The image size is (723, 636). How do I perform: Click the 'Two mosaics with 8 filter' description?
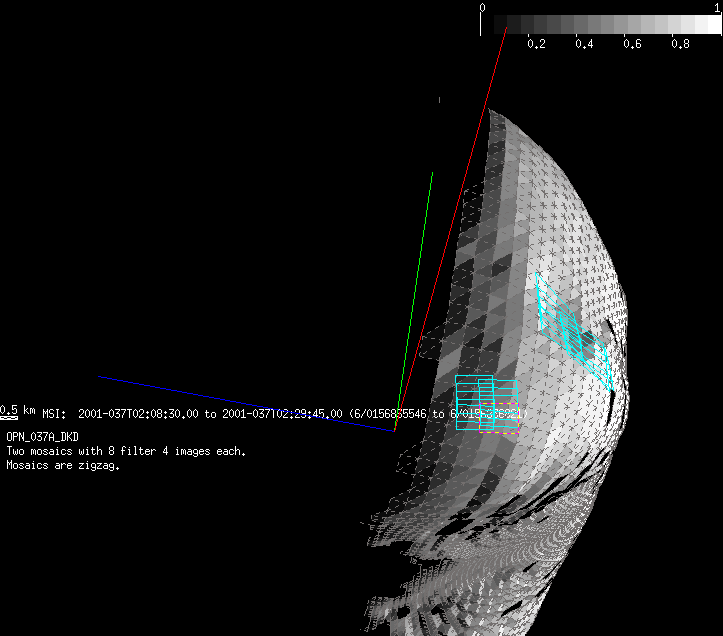tap(125, 452)
